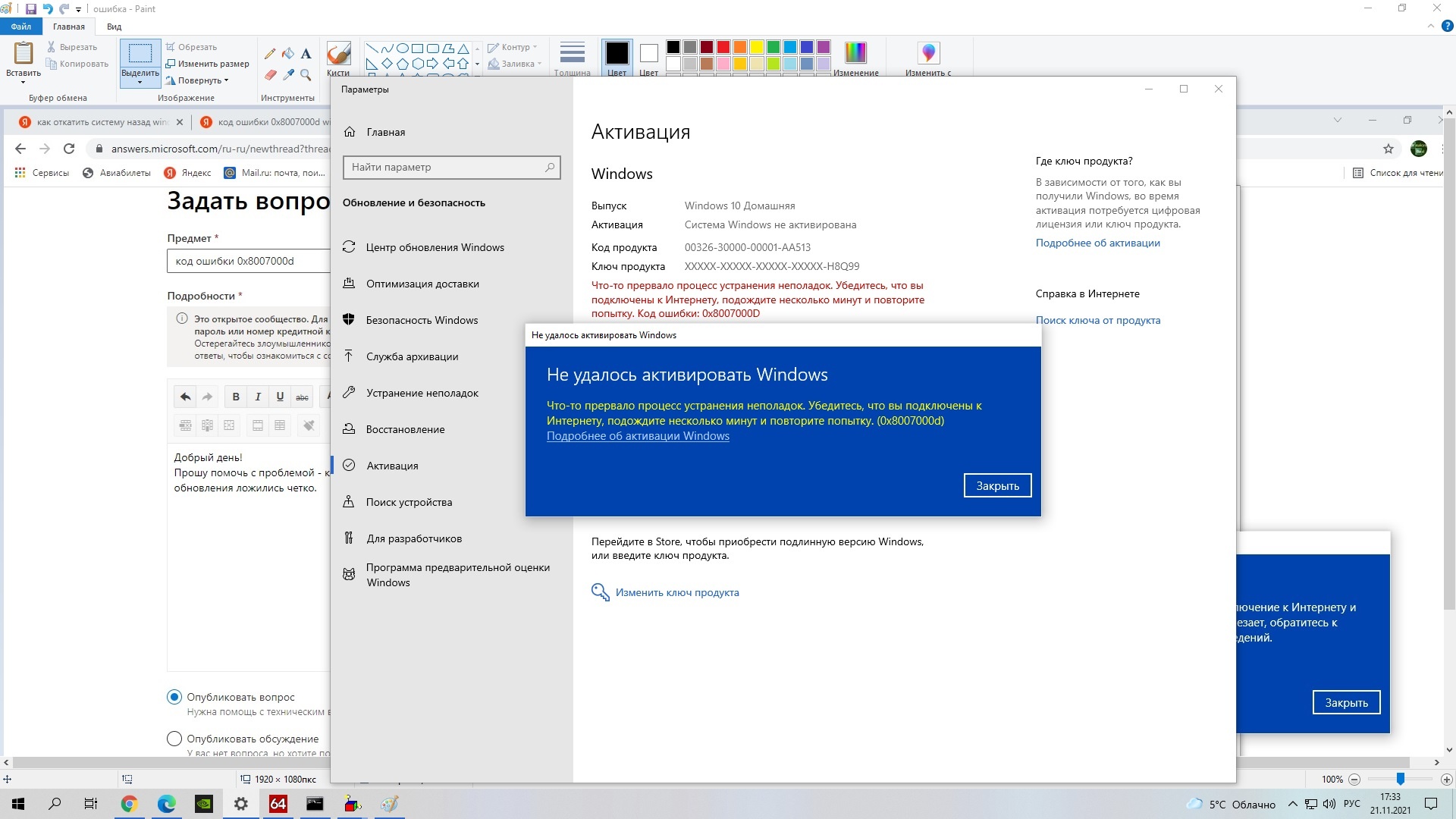Click the Windows Start button
The width and height of the screenshot is (1456, 819).
coord(18,804)
